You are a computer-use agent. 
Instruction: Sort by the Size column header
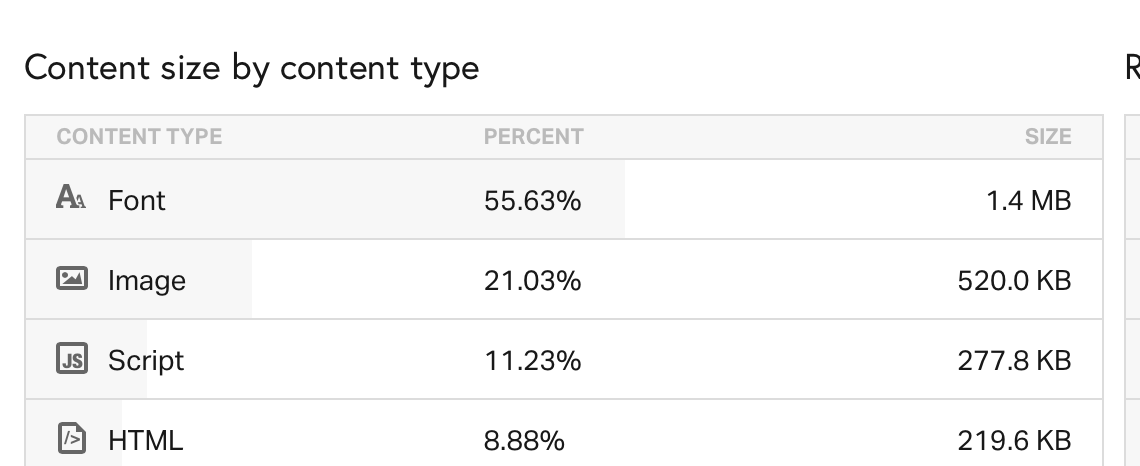click(x=1047, y=137)
